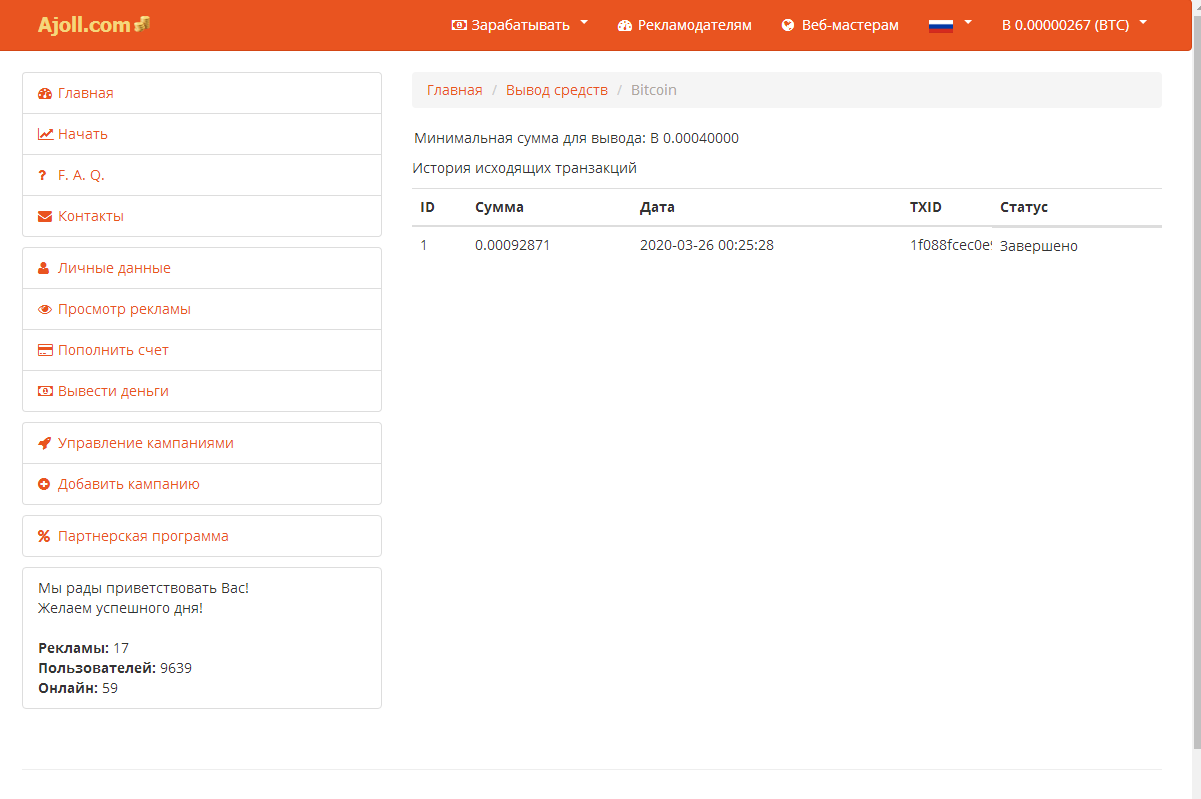Screen dimensions: 1201x799
Task: Open the F. A. Q. page
Action: (x=202, y=175)
